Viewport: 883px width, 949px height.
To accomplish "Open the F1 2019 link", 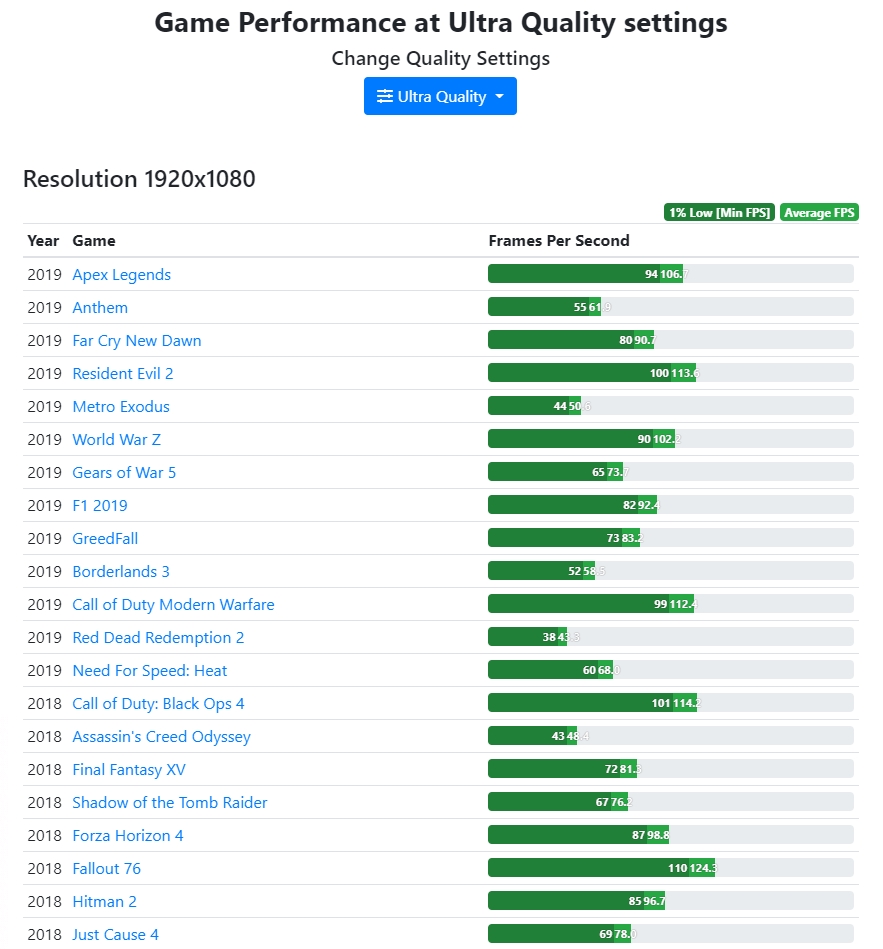I will coord(100,505).
